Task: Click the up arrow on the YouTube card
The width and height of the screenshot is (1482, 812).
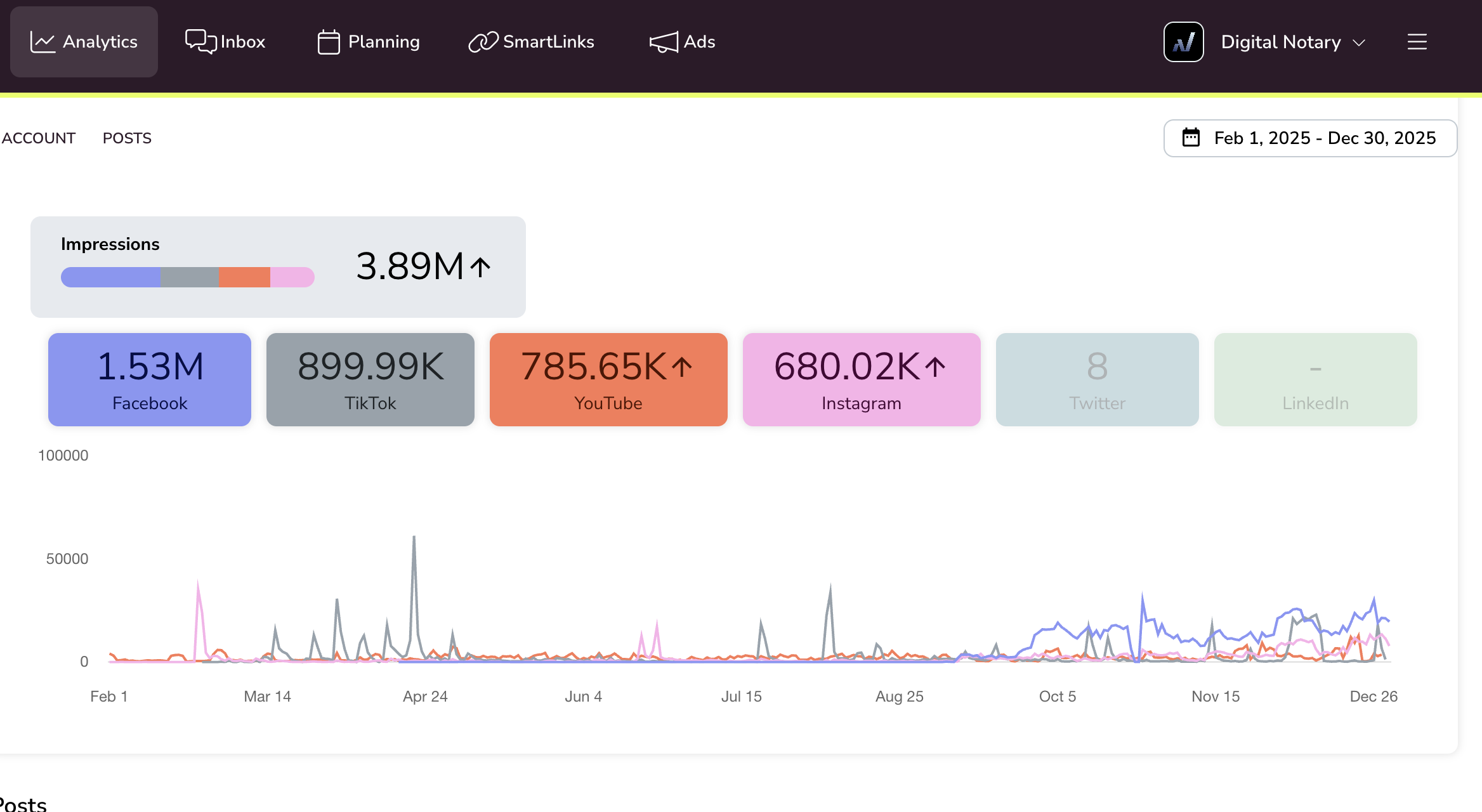Action: pyautogui.click(x=682, y=367)
